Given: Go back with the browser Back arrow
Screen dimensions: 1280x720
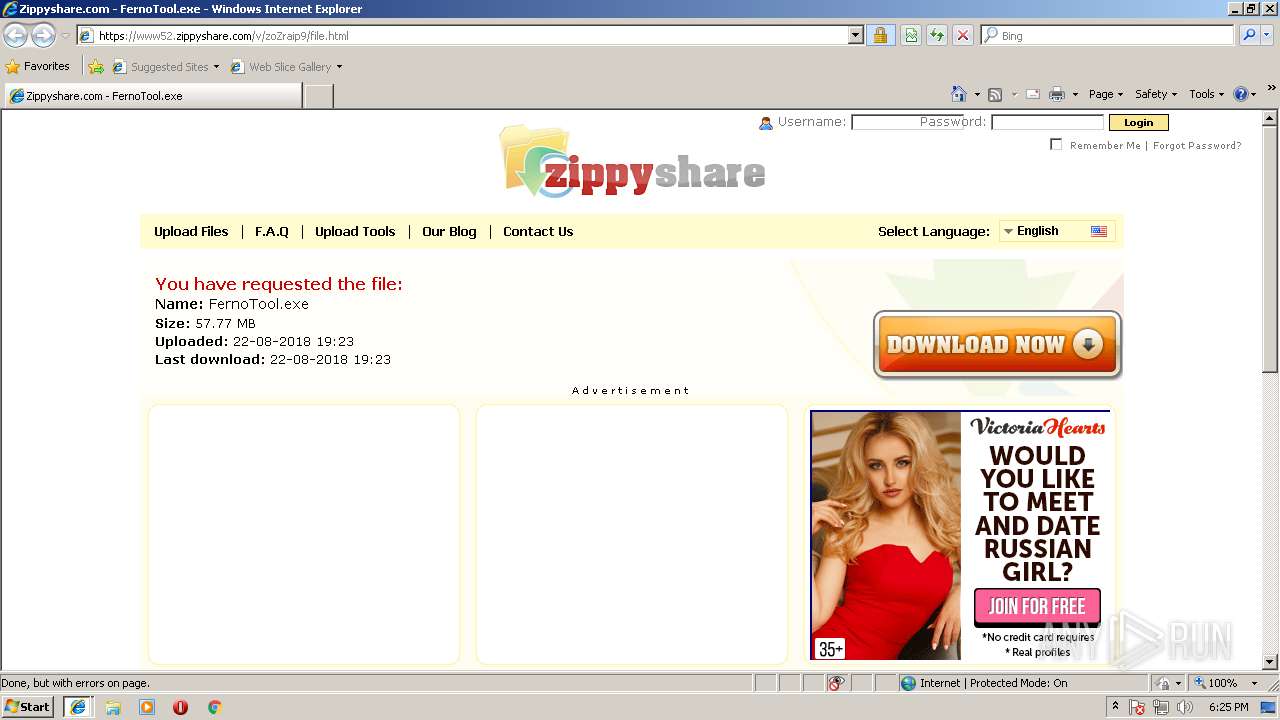Looking at the screenshot, I should click(16, 36).
